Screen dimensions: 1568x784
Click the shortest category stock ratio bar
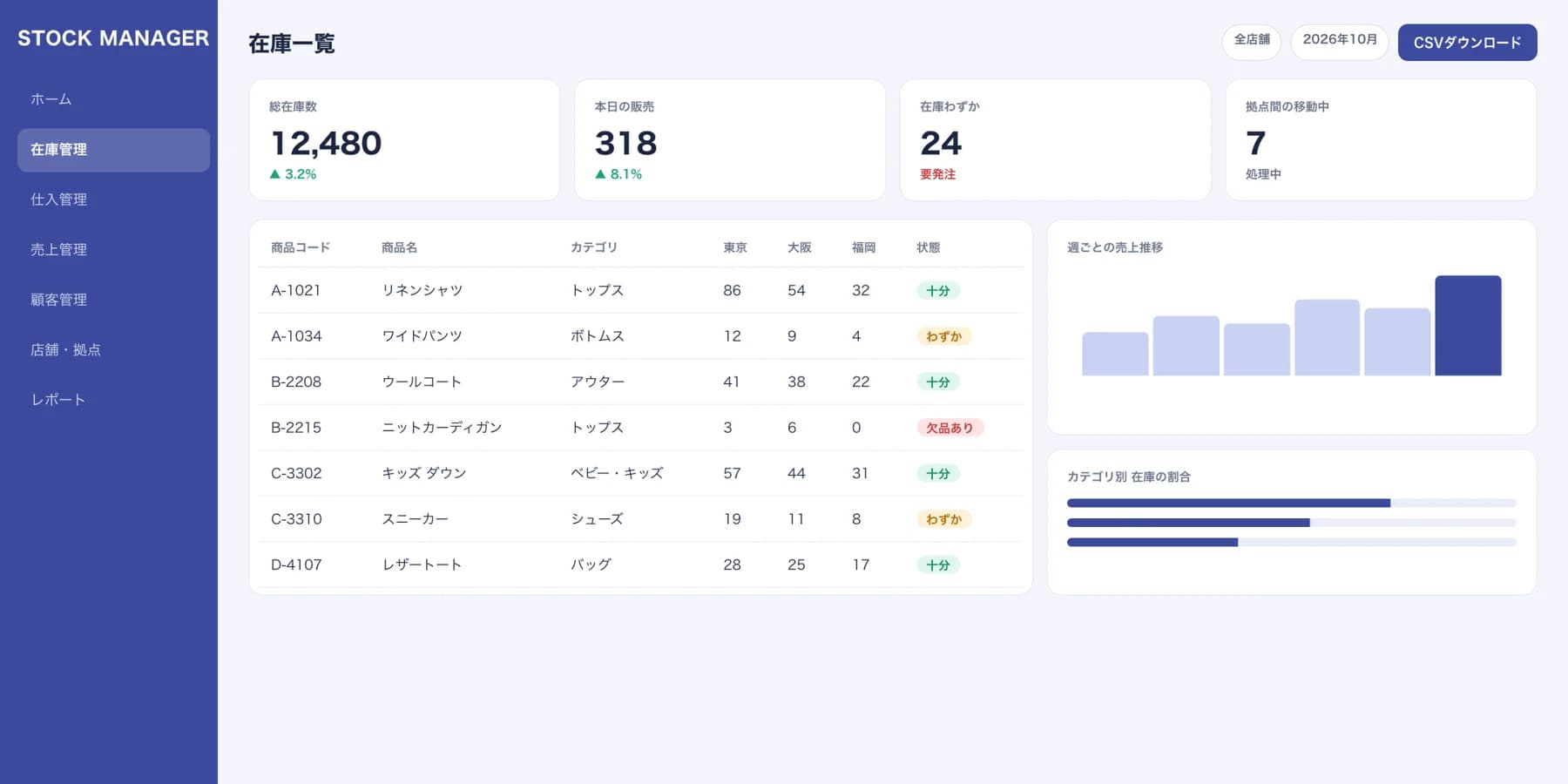click(1152, 543)
